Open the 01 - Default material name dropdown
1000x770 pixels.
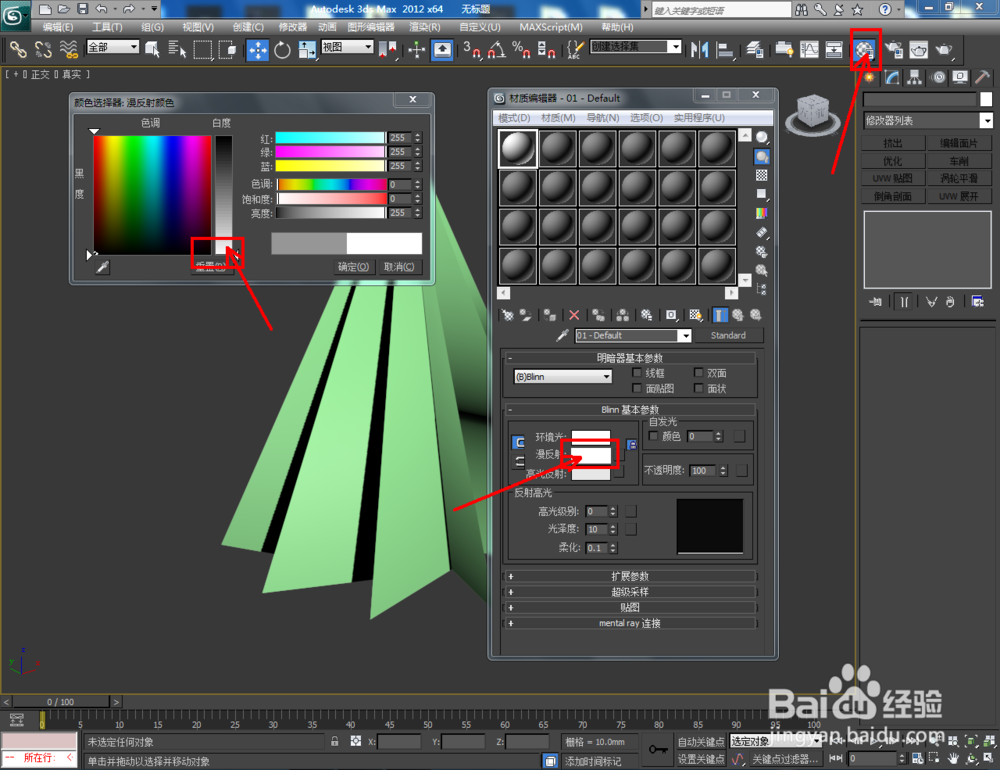633,336
